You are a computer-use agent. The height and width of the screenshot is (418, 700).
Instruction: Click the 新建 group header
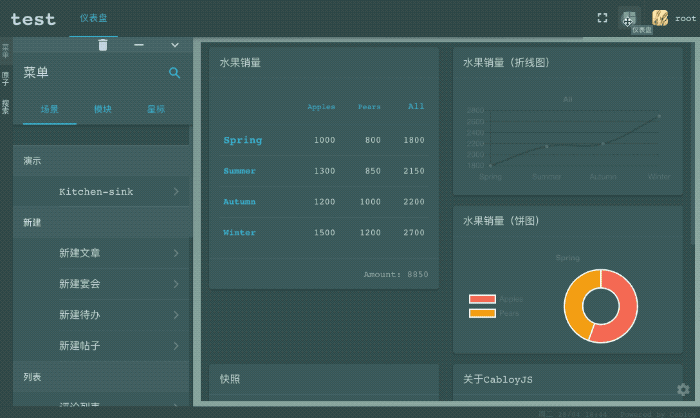101,222
